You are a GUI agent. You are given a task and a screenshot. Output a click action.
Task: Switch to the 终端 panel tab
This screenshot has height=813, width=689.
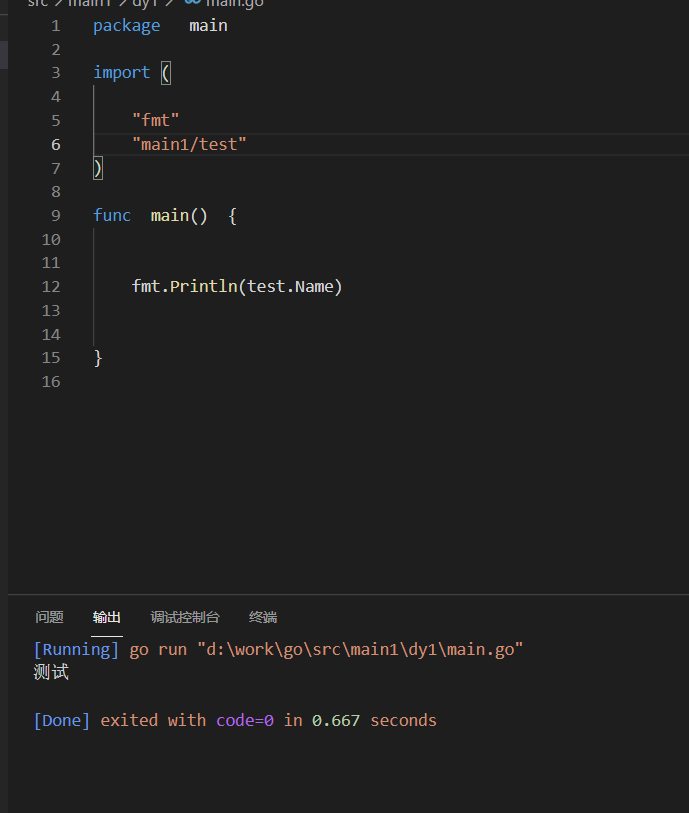coord(262,617)
